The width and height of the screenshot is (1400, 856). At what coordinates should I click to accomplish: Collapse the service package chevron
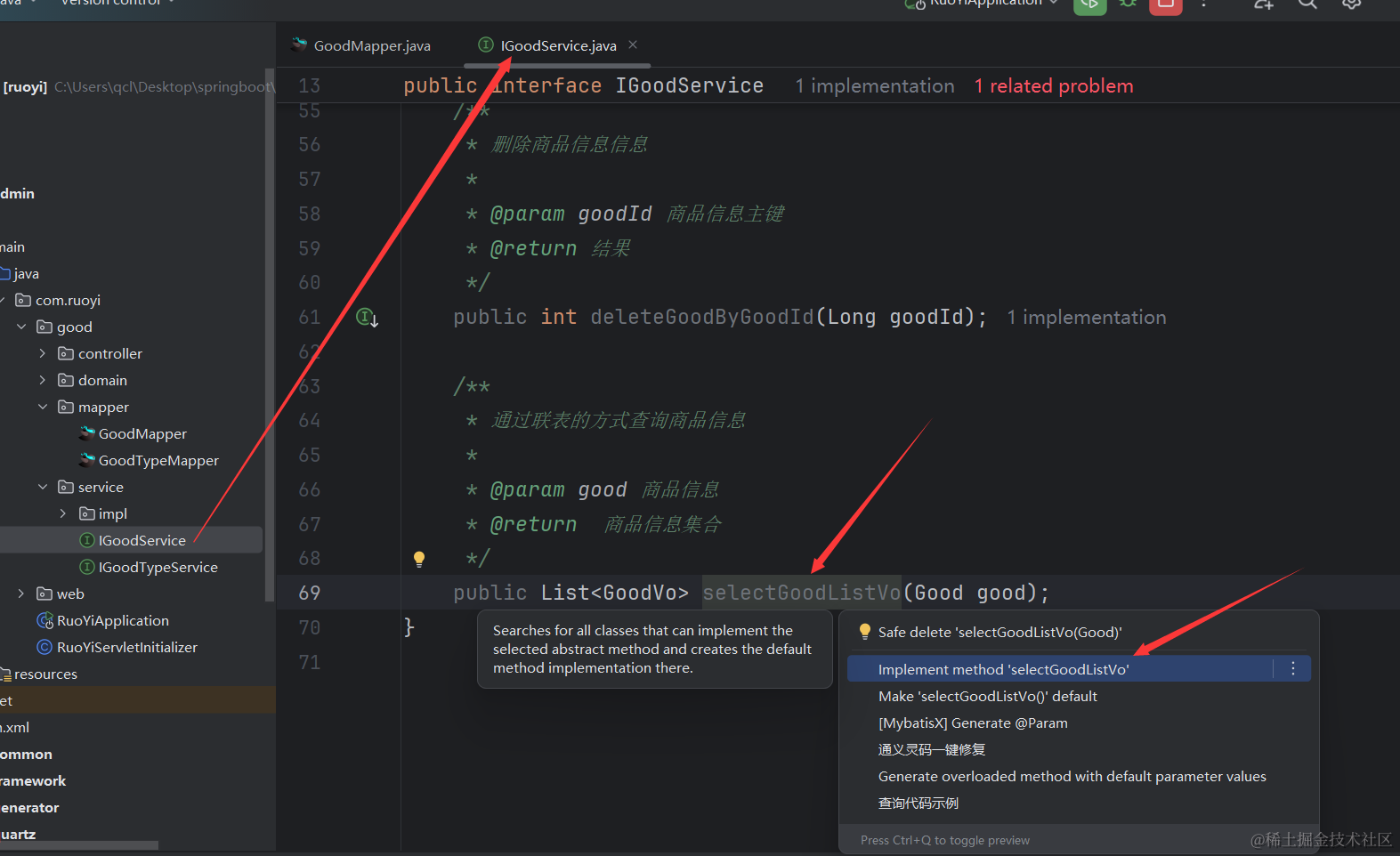tap(43, 487)
